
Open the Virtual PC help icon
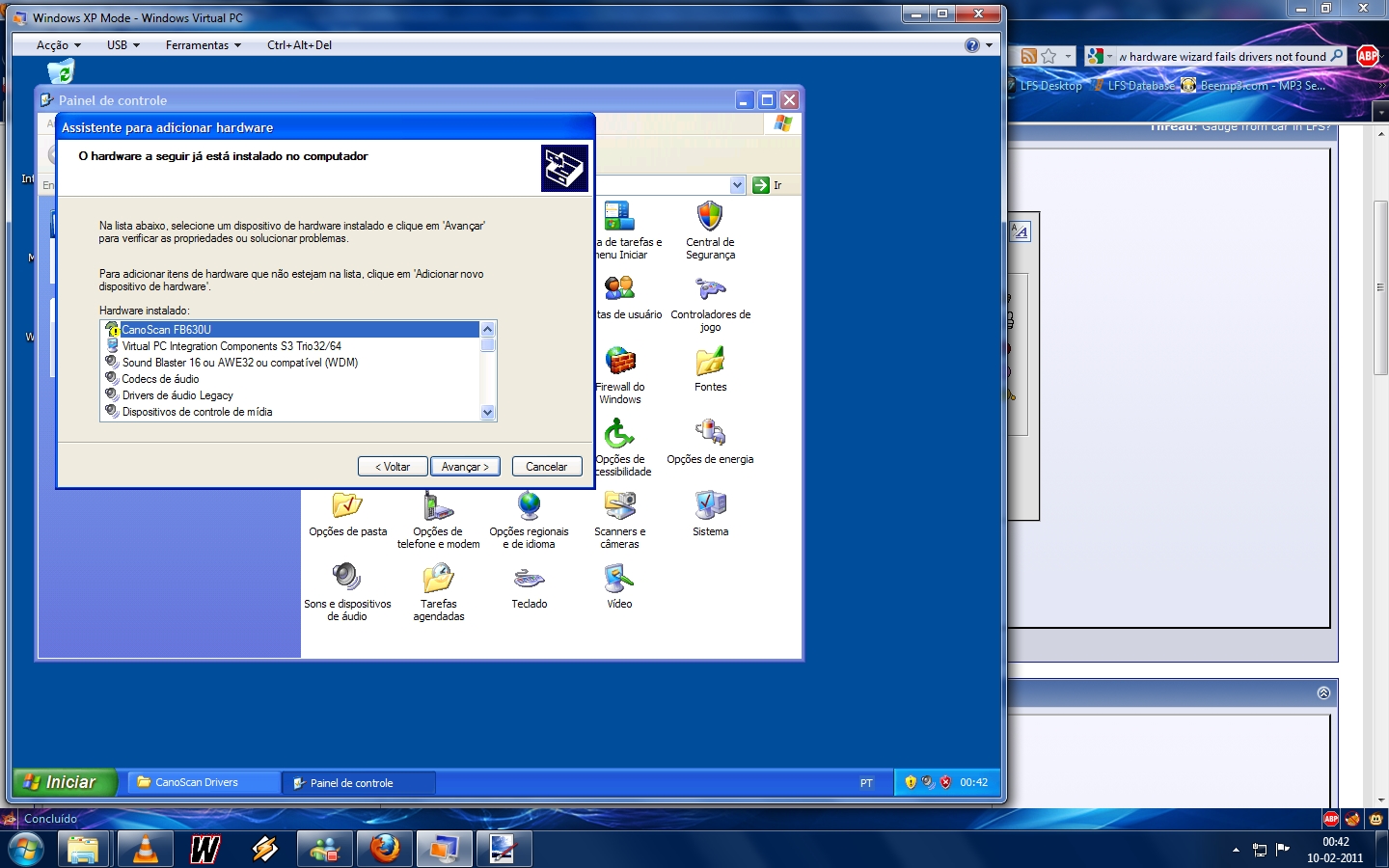tap(972, 45)
